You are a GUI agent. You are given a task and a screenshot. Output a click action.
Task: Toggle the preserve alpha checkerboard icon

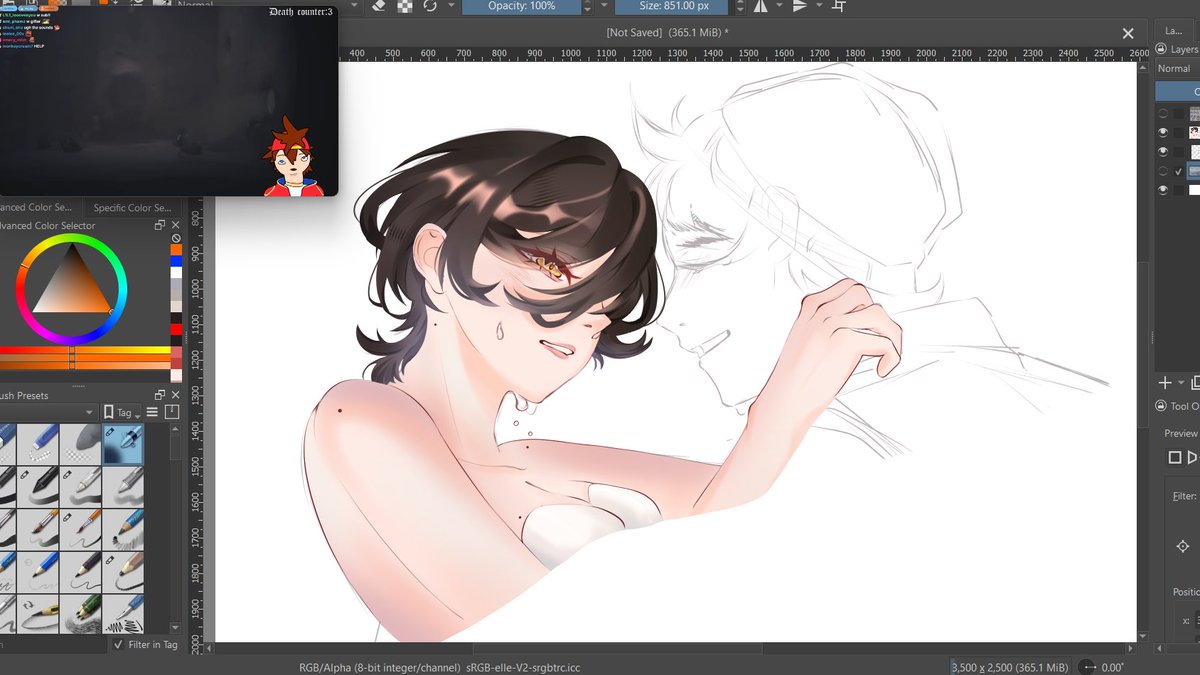tap(405, 6)
